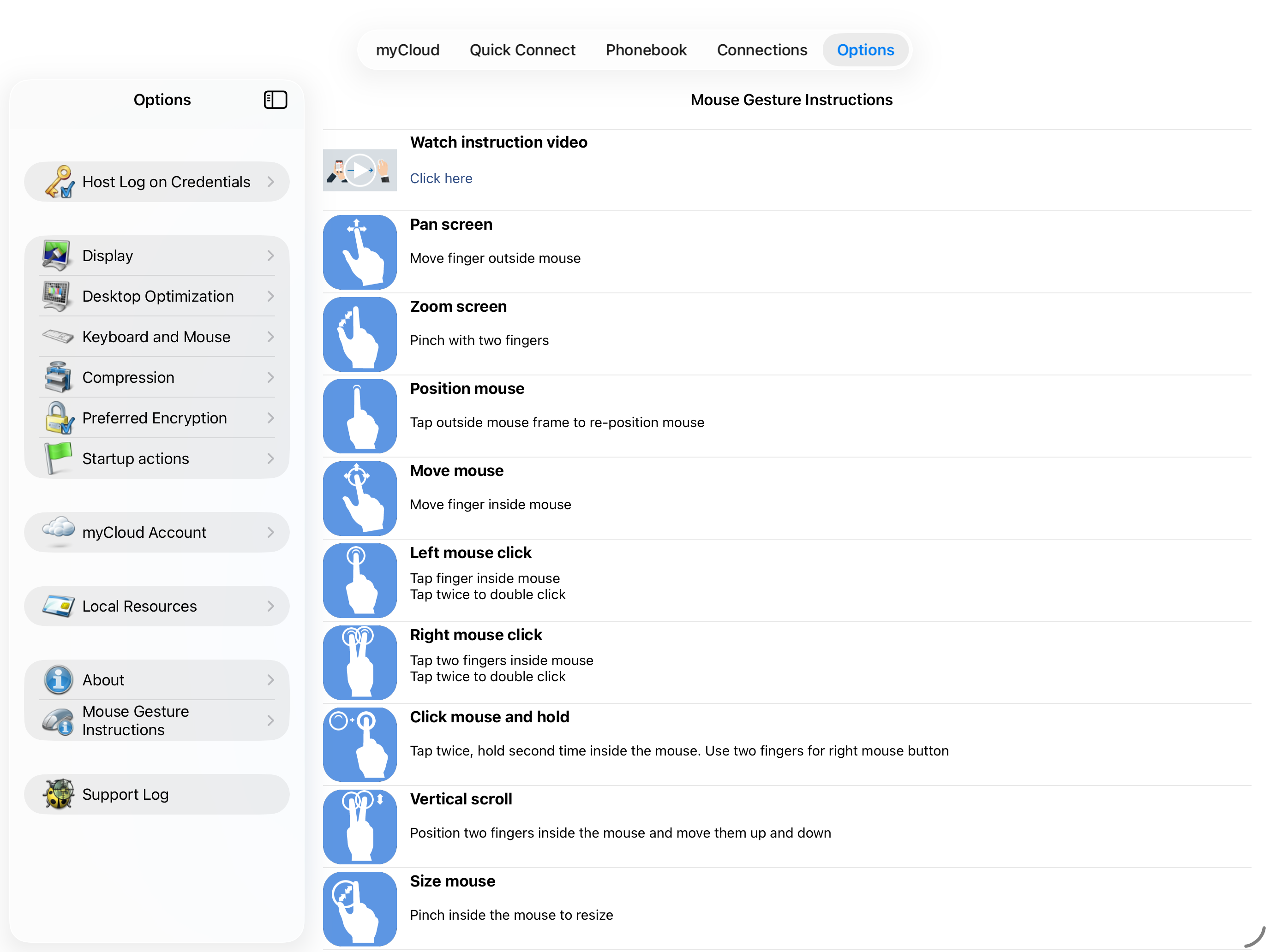Open Mouse Gesture Instructions entry
Screen dimensions: 1270x952
[157, 721]
